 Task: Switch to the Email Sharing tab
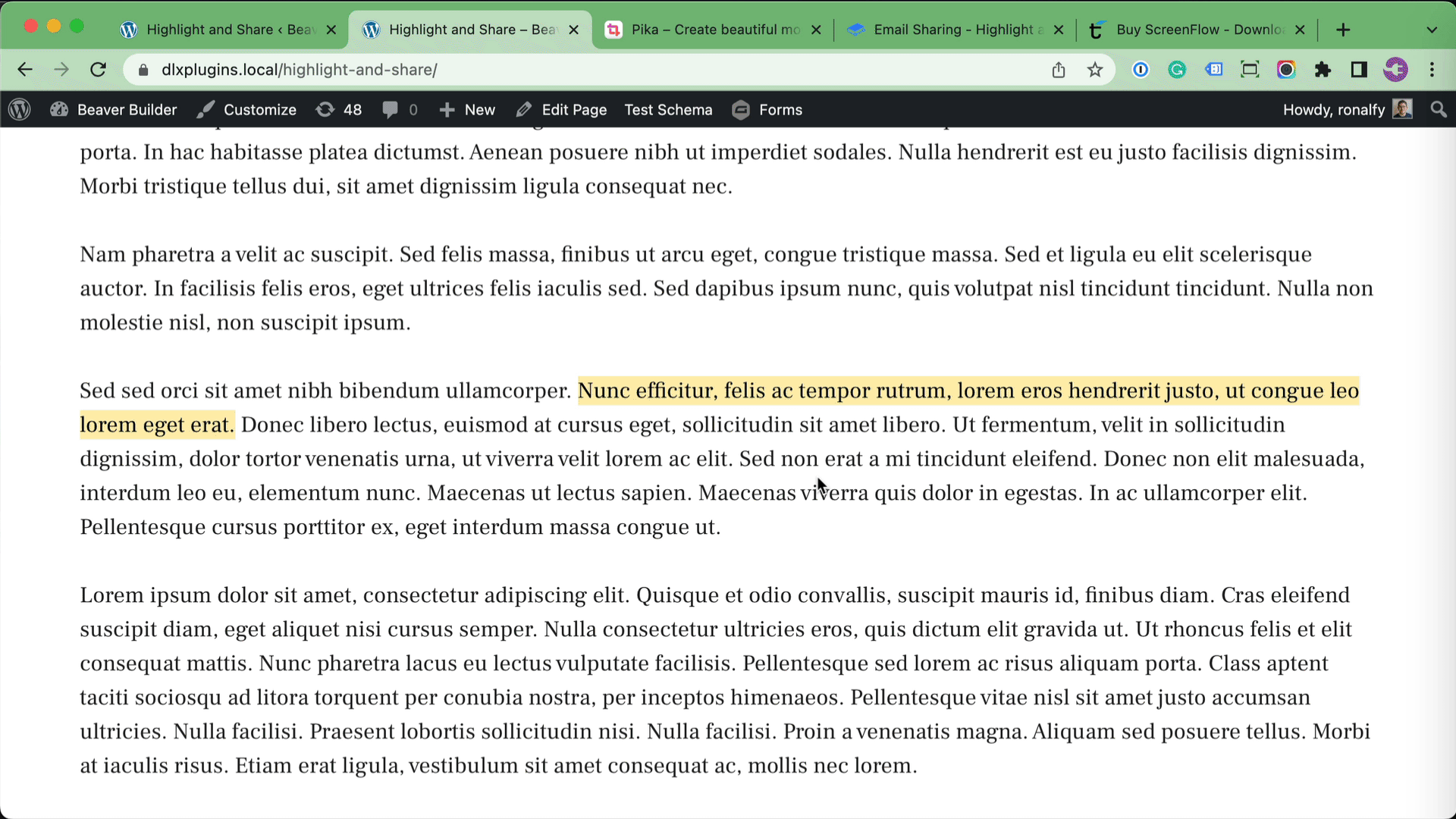coord(955,30)
